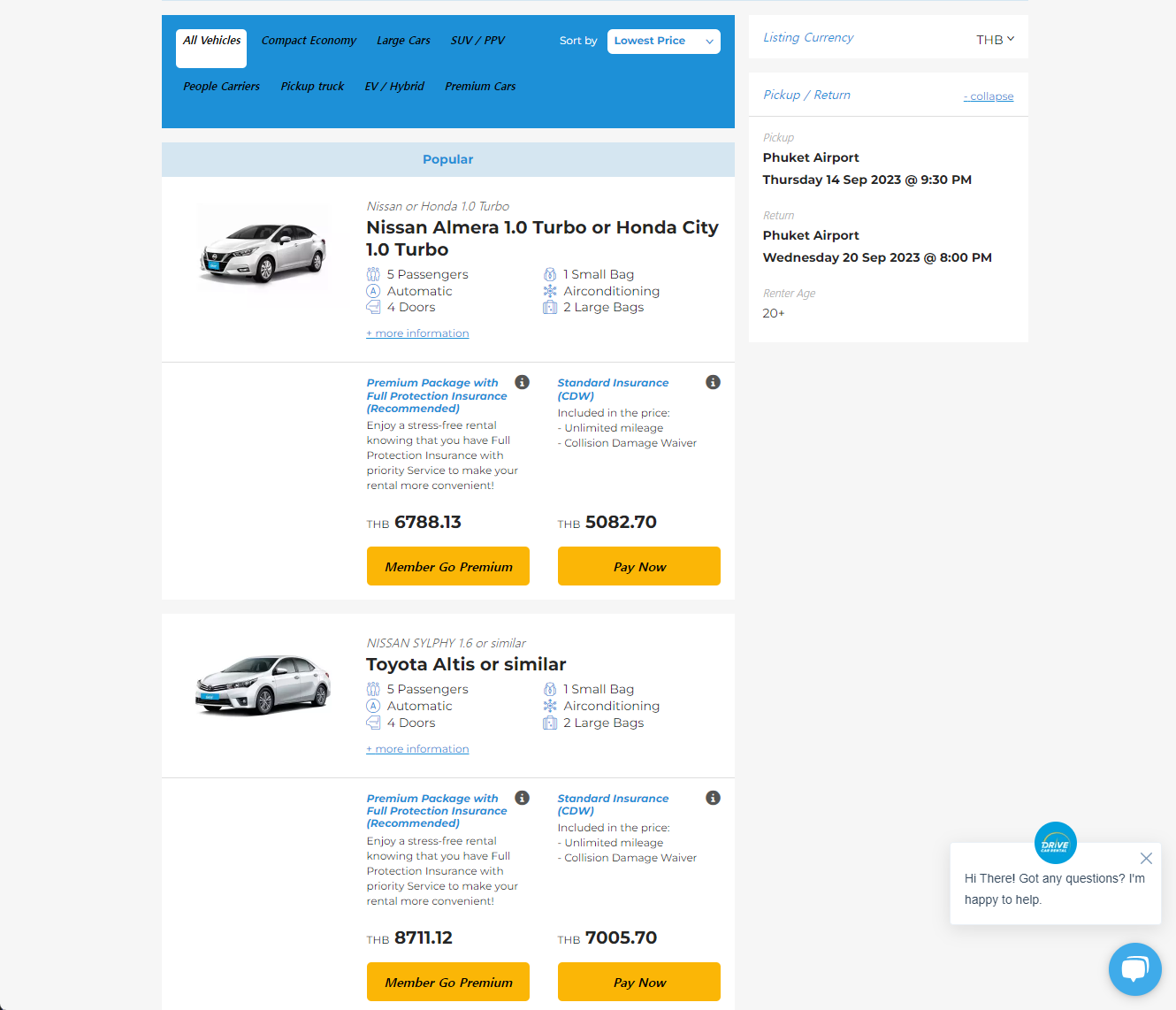Click the Large Bags icon on Nissan Almera
The image size is (1176, 1010).
tap(550, 307)
